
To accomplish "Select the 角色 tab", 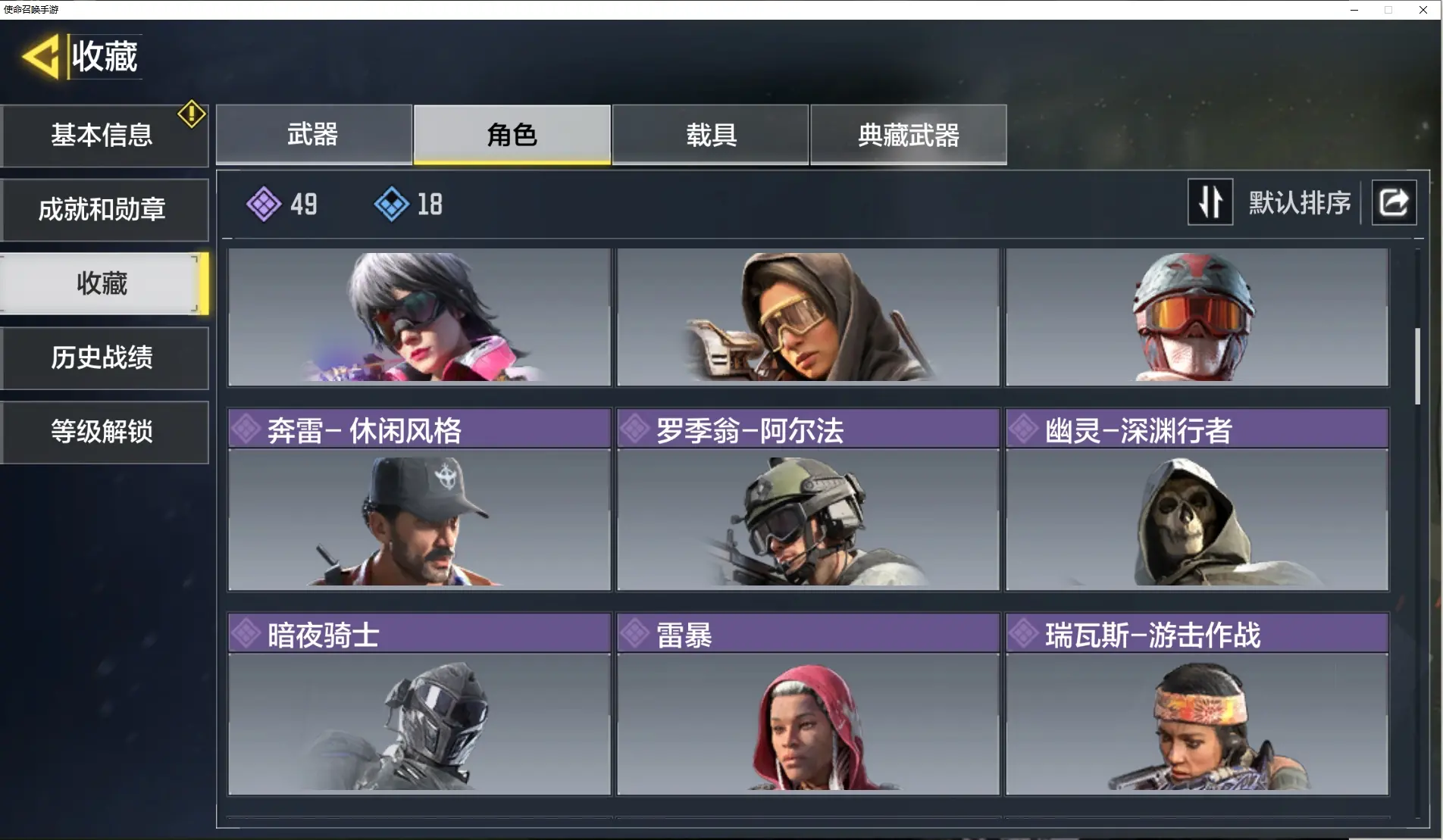I will point(512,135).
